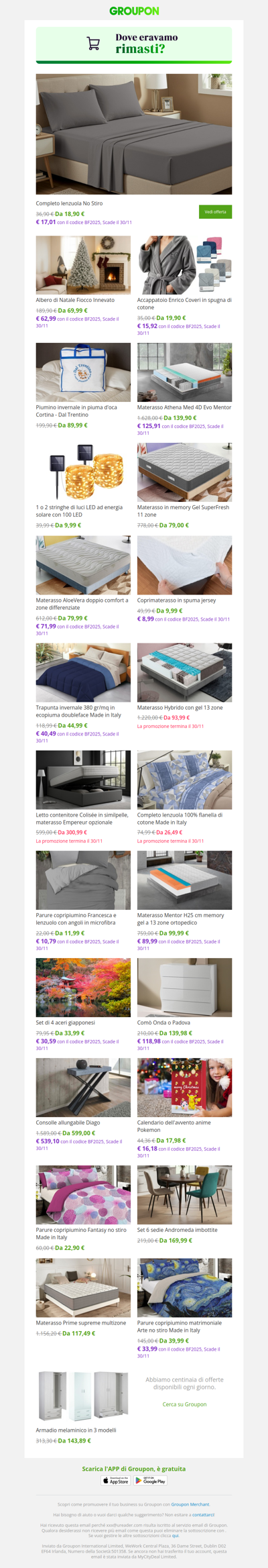Image resolution: width=268 pixels, height=1568 pixels.
Task: Click the Groupon logo at top
Action: pos(134,11)
